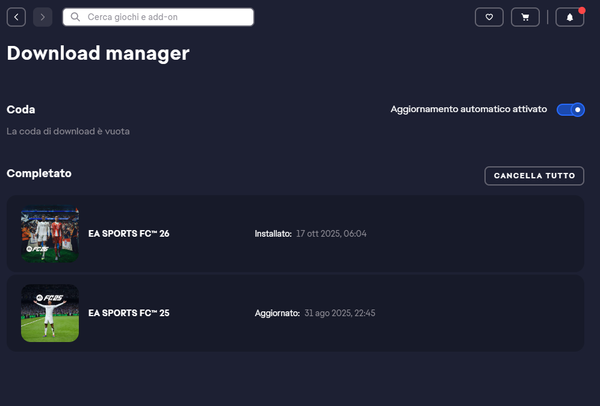Disable the automatic update switch
This screenshot has height=406, width=600.
(x=570, y=109)
